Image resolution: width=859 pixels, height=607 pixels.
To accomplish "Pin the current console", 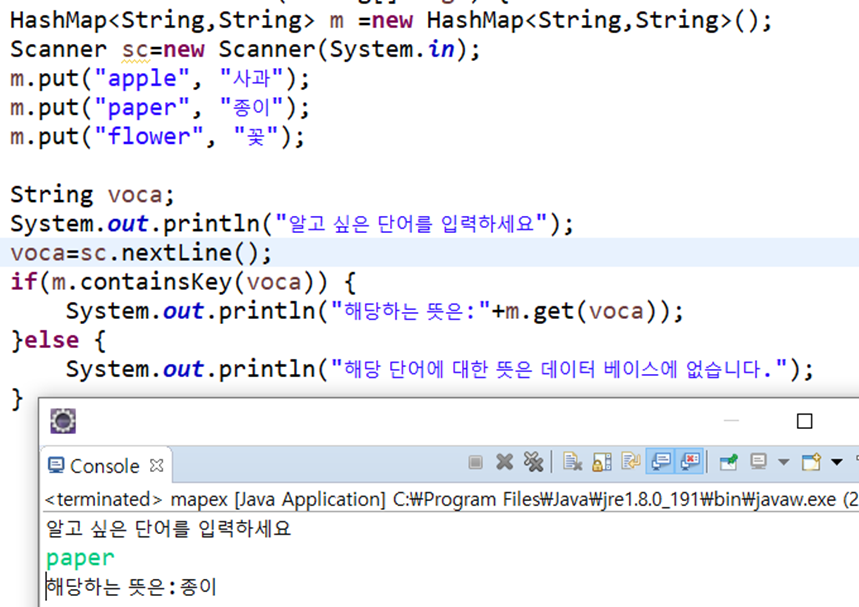I will pos(729,462).
